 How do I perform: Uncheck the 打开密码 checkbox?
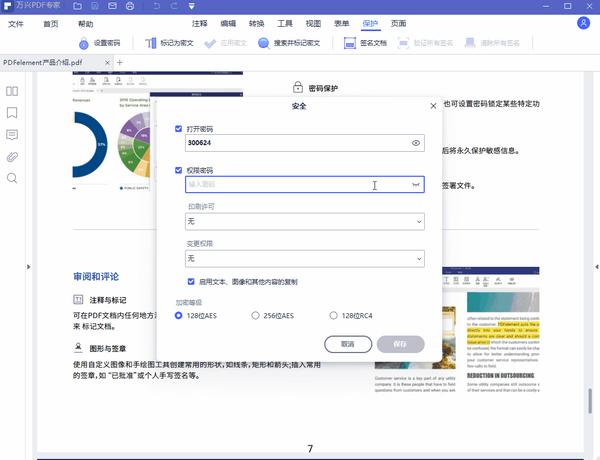click(x=178, y=129)
